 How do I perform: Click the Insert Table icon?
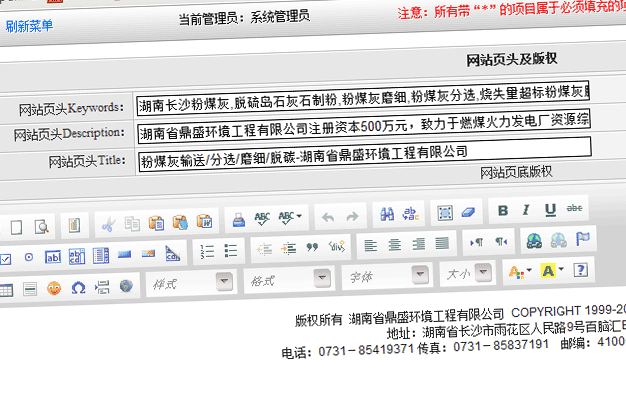[6, 290]
